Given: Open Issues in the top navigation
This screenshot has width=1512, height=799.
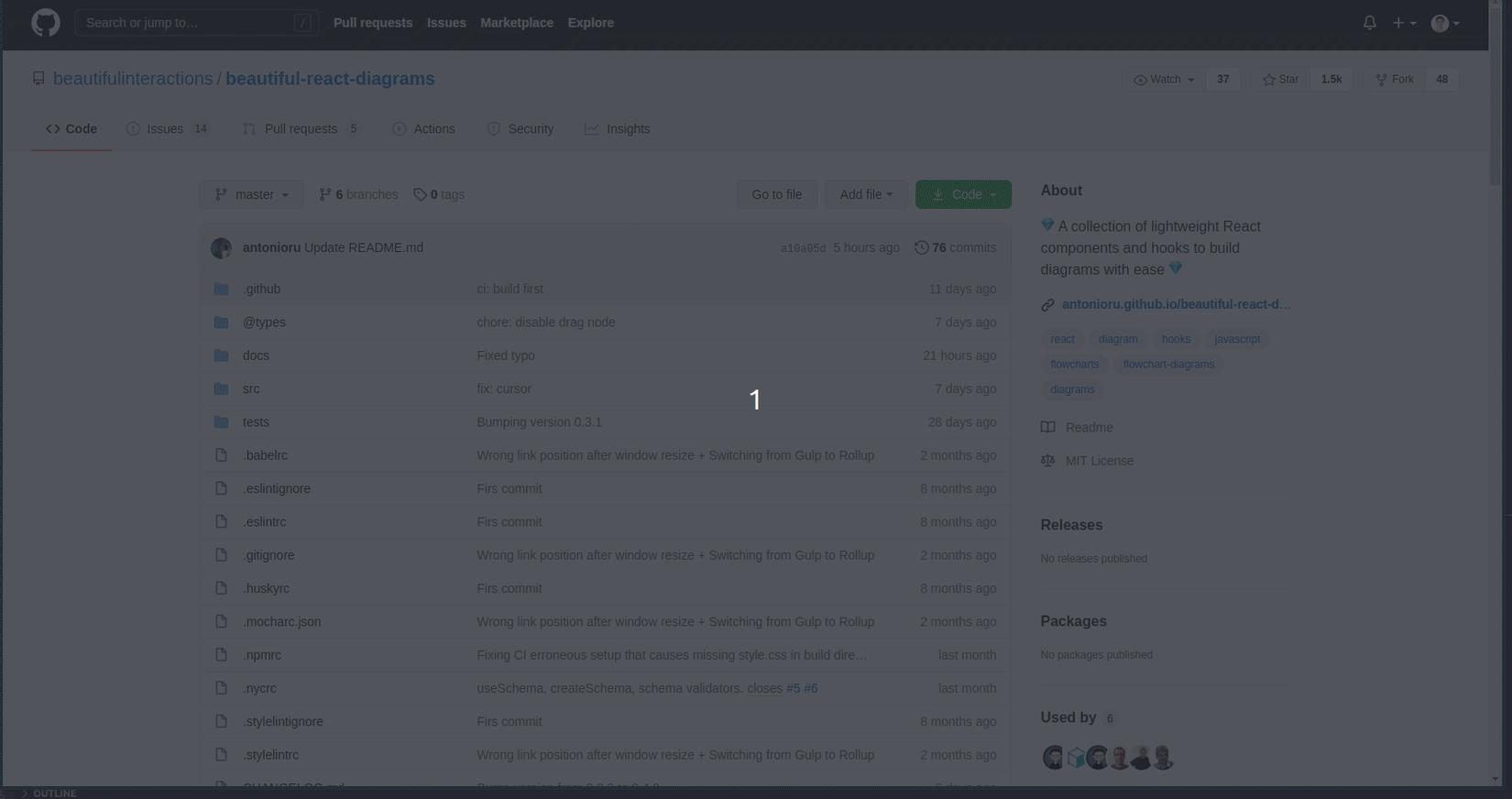Looking at the screenshot, I should pyautogui.click(x=446, y=23).
